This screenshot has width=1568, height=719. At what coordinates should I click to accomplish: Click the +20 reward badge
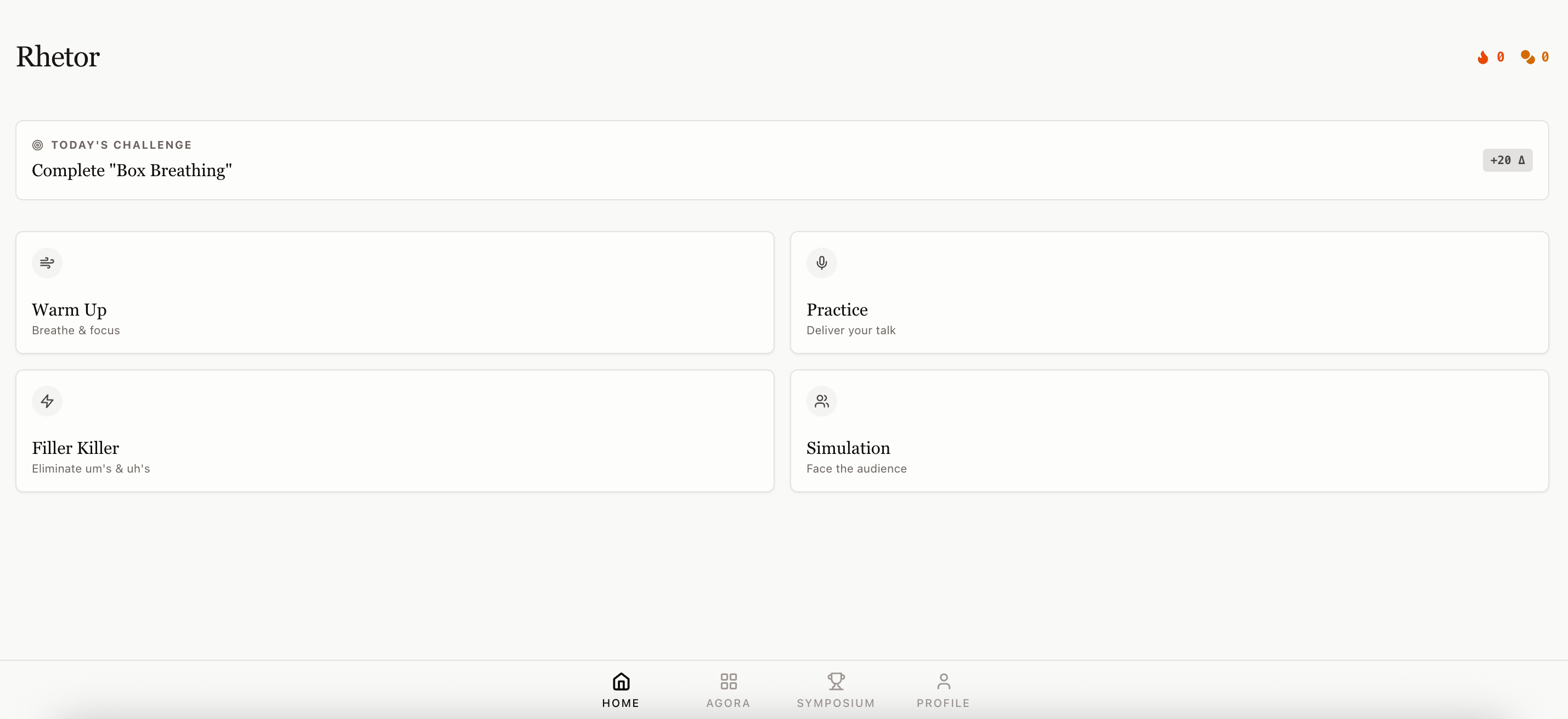[x=1507, y=160]
